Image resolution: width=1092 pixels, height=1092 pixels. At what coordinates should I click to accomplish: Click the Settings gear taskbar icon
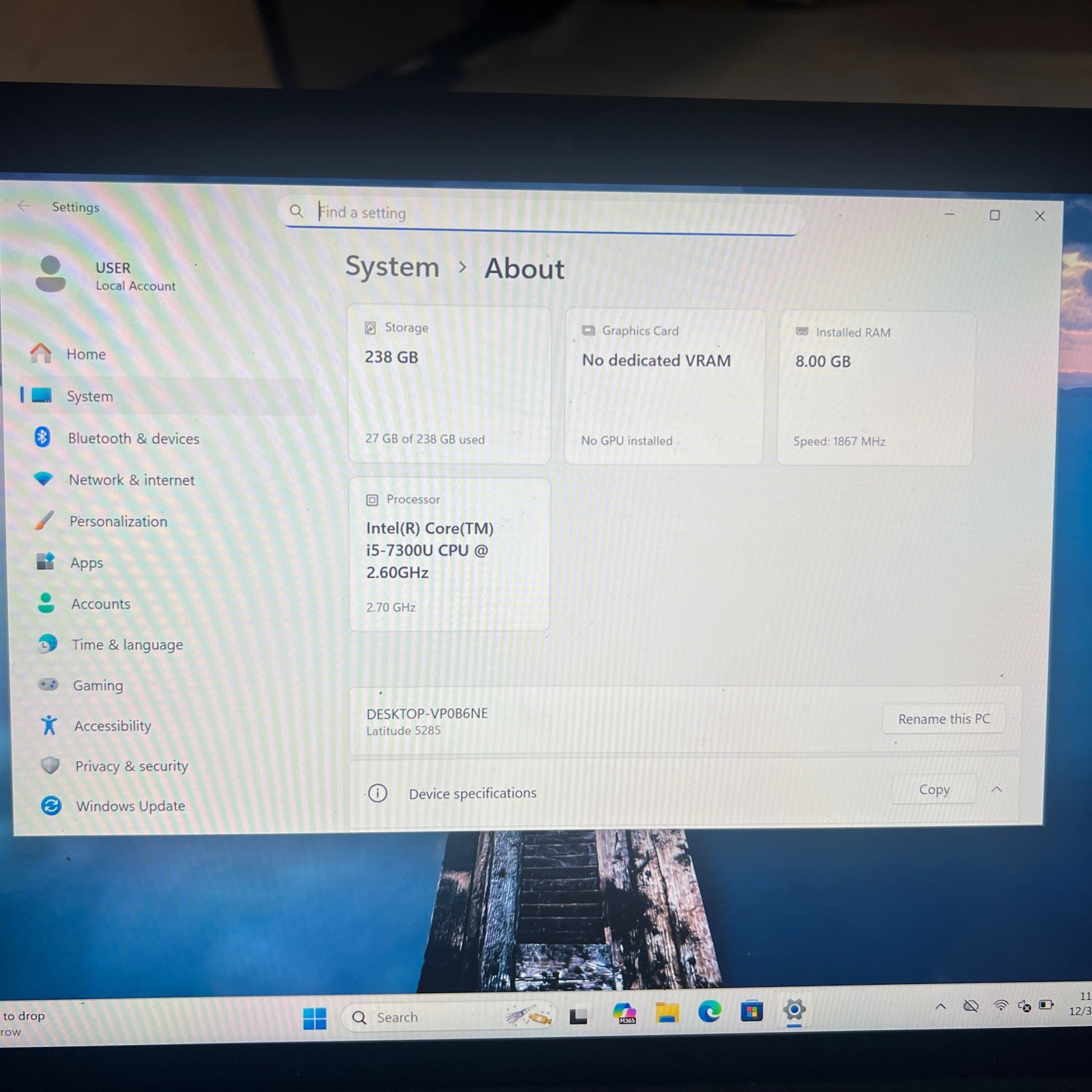(794, 1009)
